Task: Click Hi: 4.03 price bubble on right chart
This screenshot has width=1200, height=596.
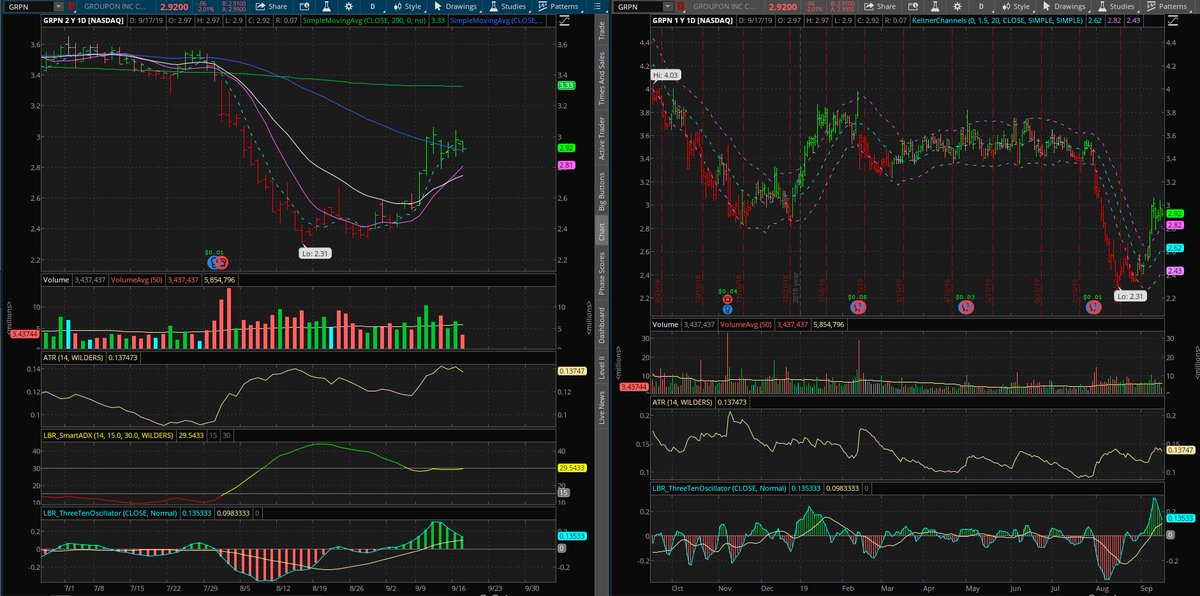Action: 664,74
